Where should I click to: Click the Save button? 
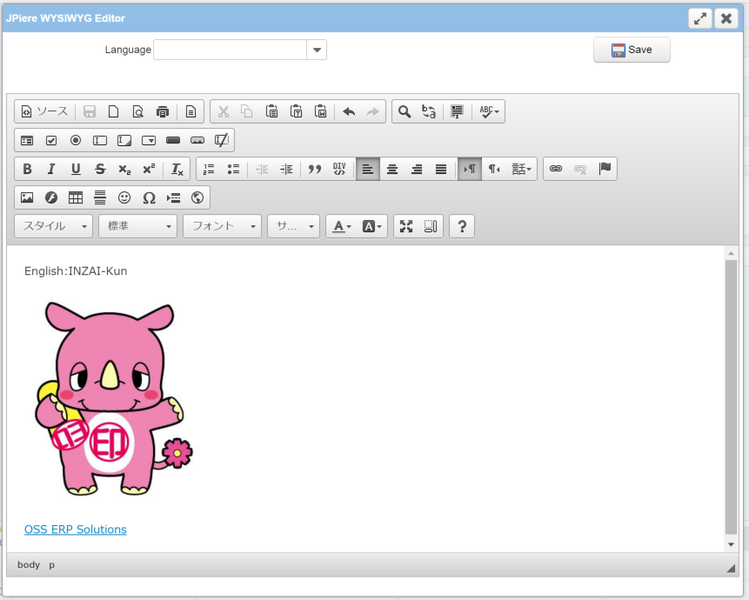[x=631, y=50]
